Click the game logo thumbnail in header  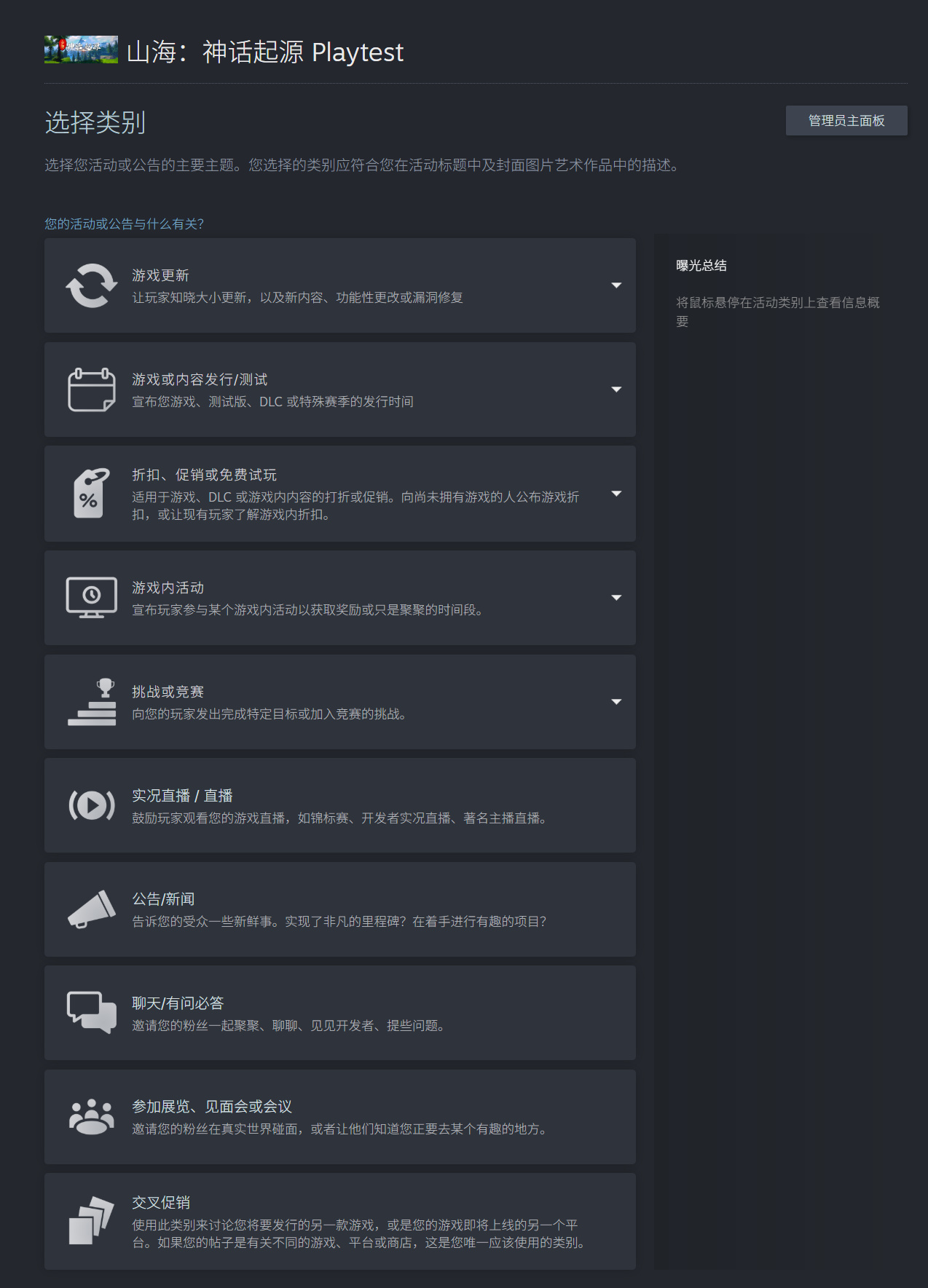[81, 50]
